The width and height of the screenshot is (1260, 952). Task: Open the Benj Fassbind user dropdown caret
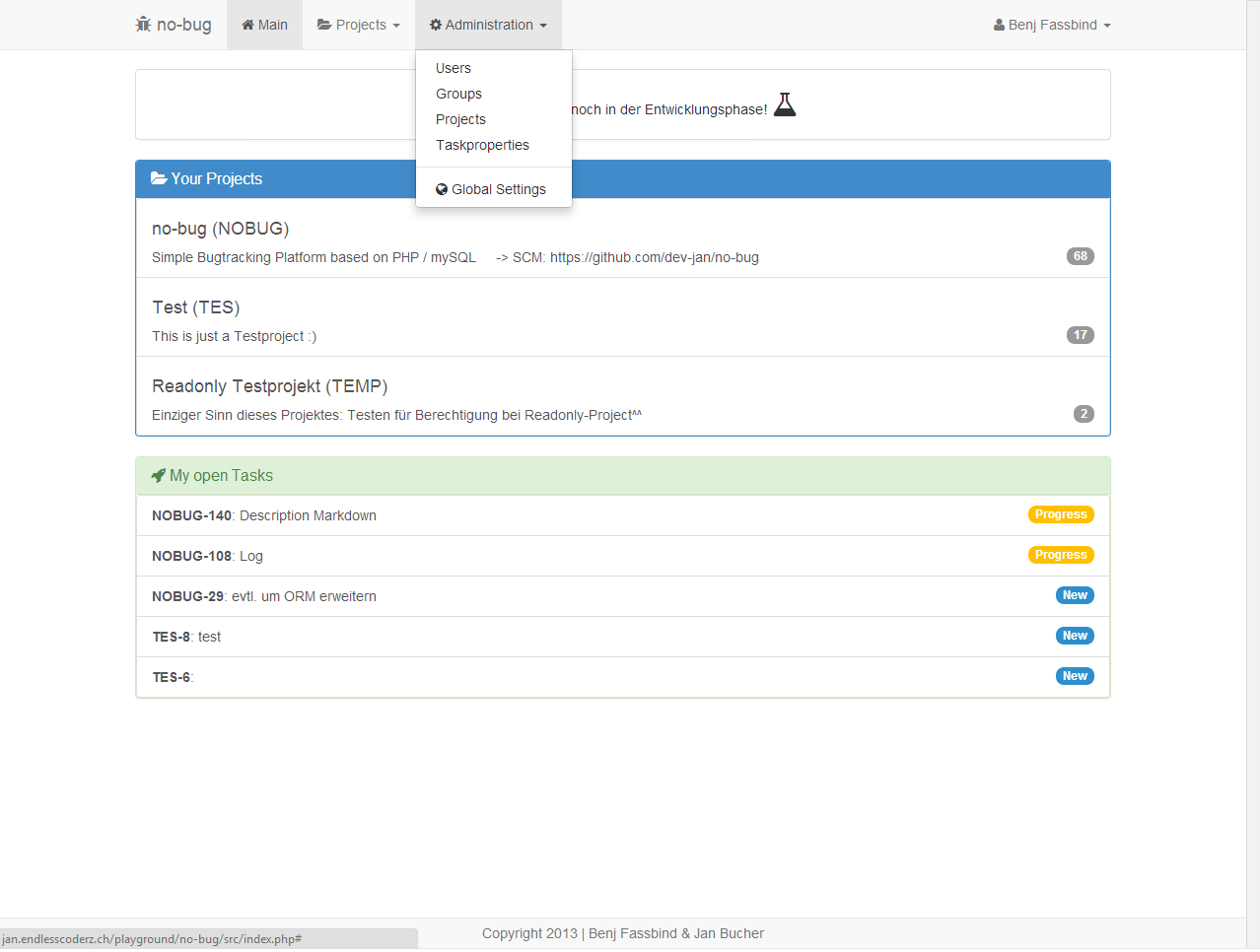point(1107,26)
